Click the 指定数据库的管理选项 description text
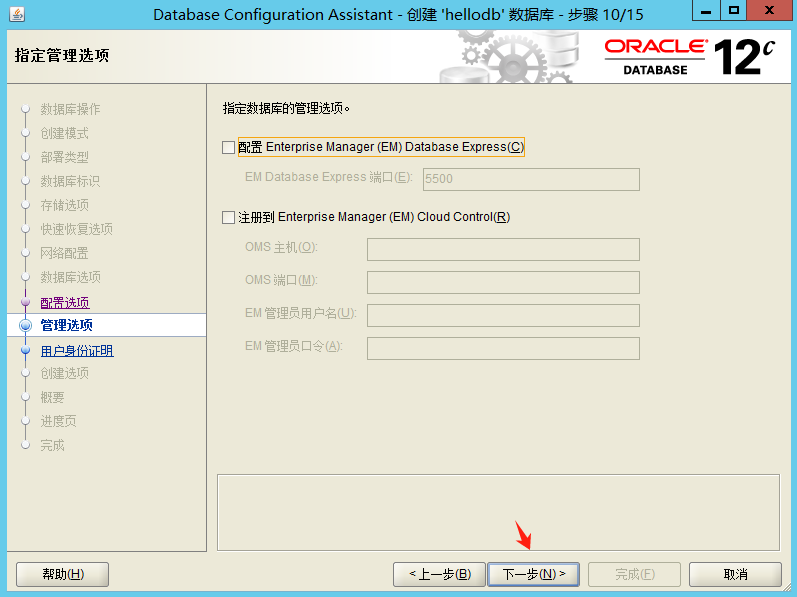The width and height of the screenshot is (797, 597). 286,108
